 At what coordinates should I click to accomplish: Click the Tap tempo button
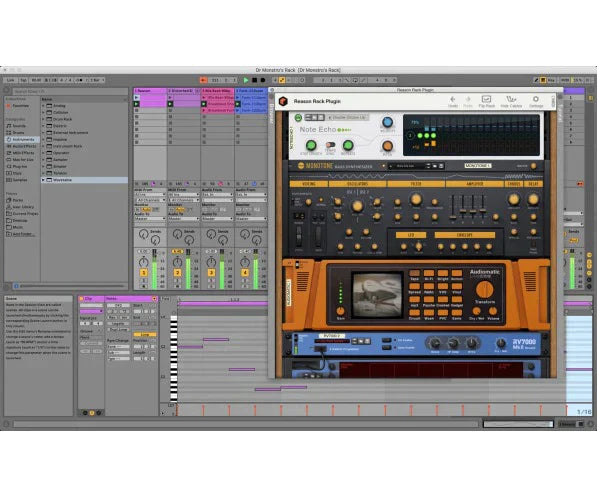click(x=23, y=80)
